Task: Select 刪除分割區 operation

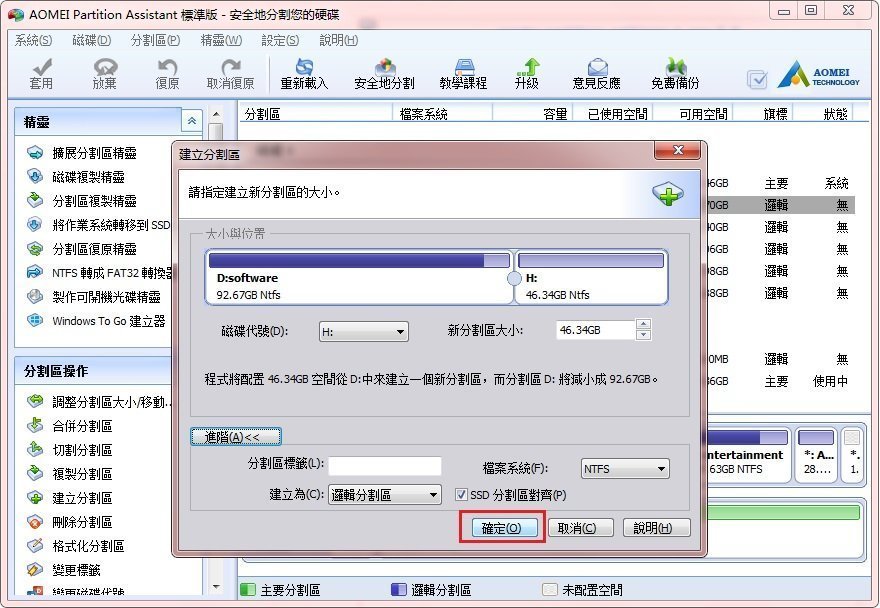Action: [x=70, y=522]
